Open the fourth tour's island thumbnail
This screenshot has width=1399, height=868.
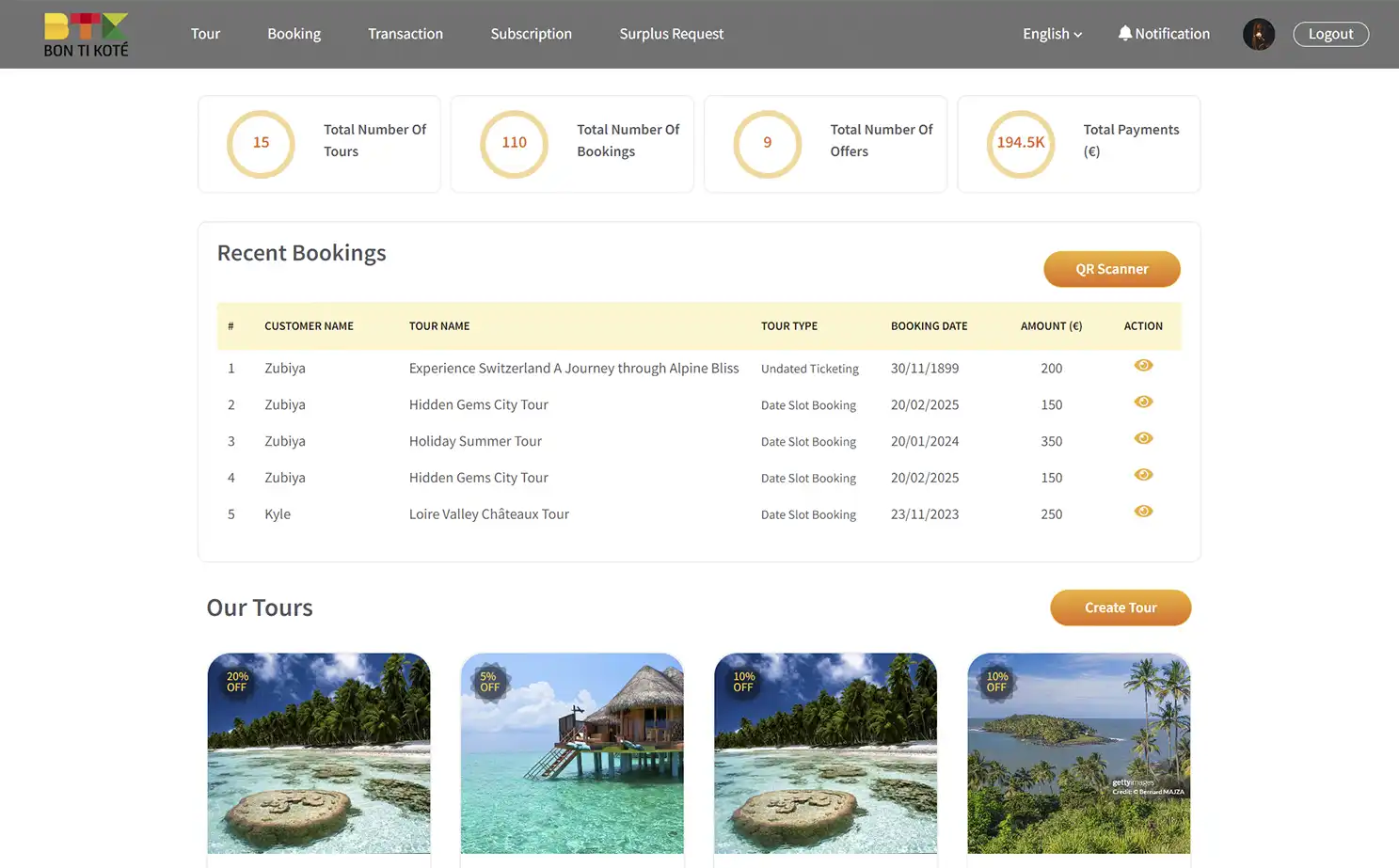tap(1078, 752)
